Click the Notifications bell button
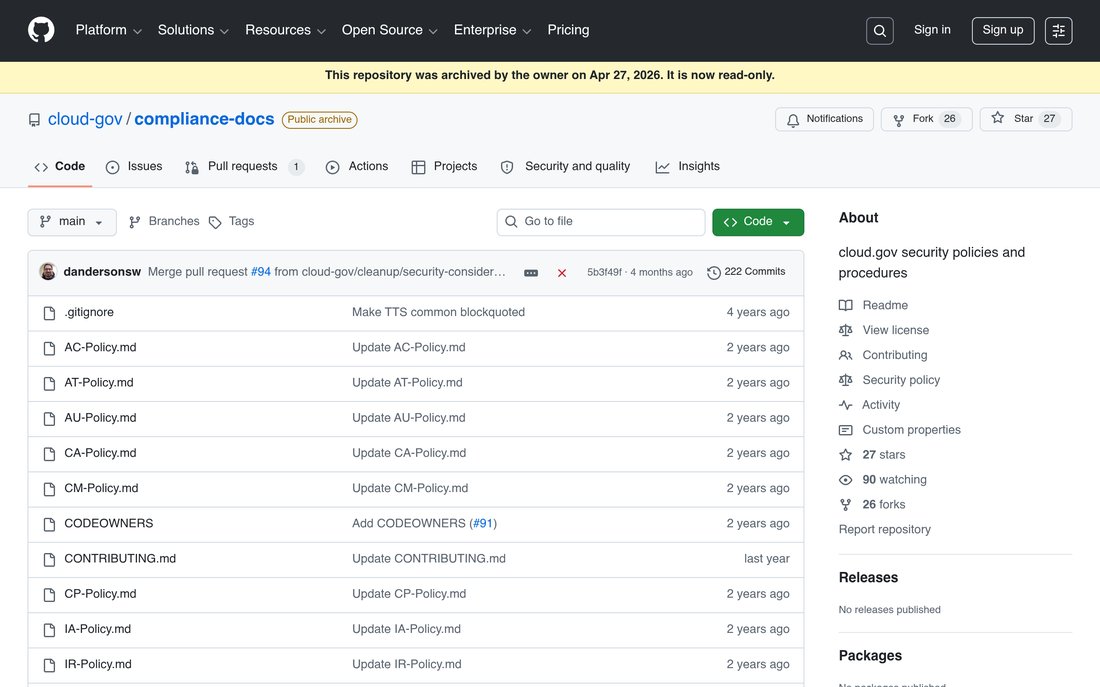Viewport: 1100px width, 687px height. [x=824, y=119]
